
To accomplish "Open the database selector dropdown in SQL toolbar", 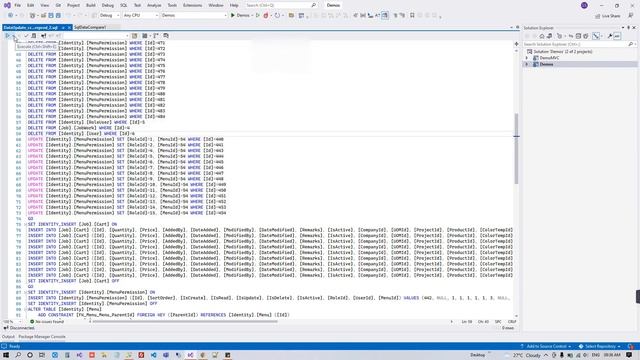I will [96, 36].
